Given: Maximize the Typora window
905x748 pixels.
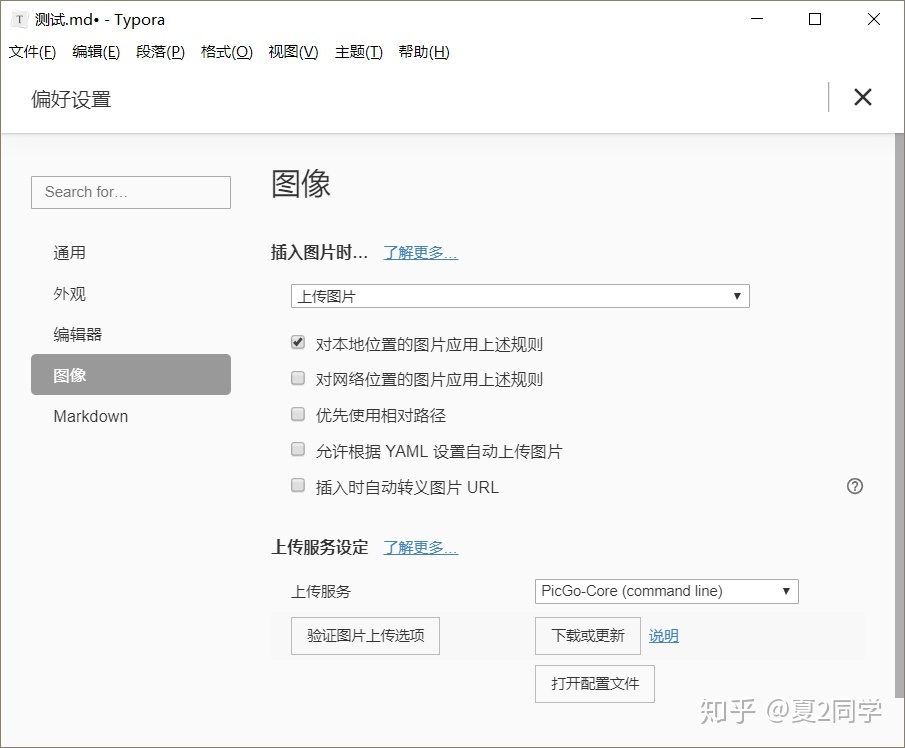Looking at the screenshot, I should pyautogui.click(x=815, y=19).
